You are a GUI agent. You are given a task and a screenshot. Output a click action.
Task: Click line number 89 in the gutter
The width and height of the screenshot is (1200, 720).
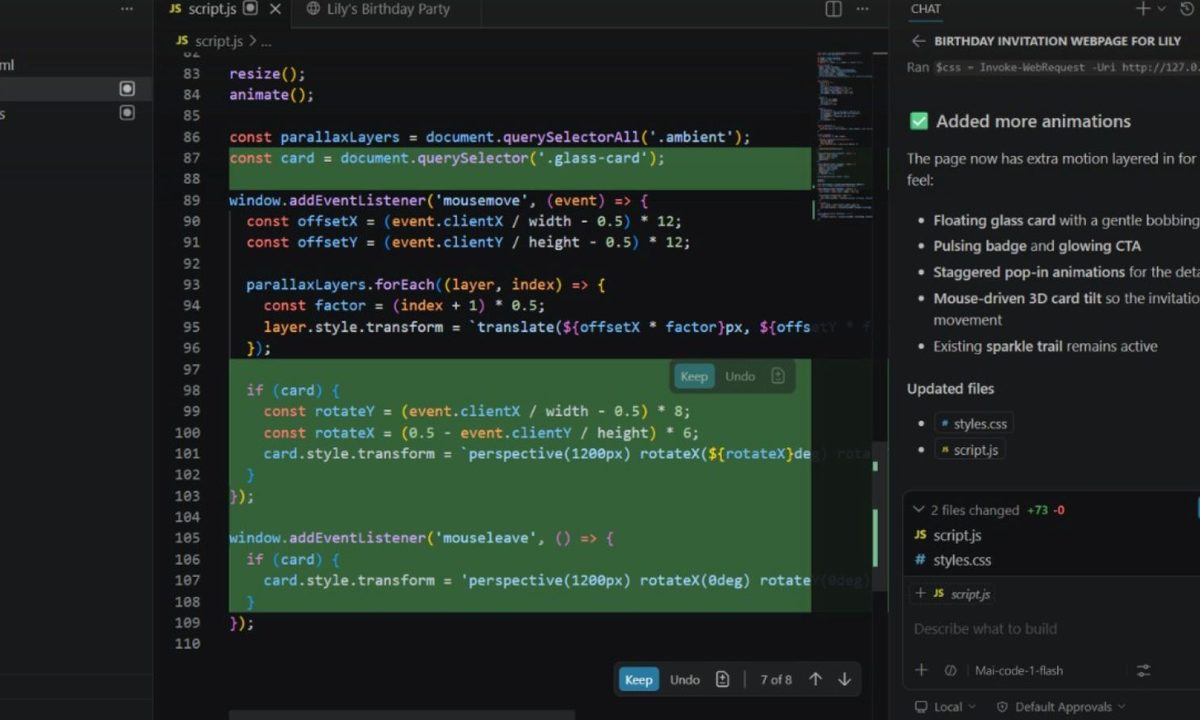[190, 200]
